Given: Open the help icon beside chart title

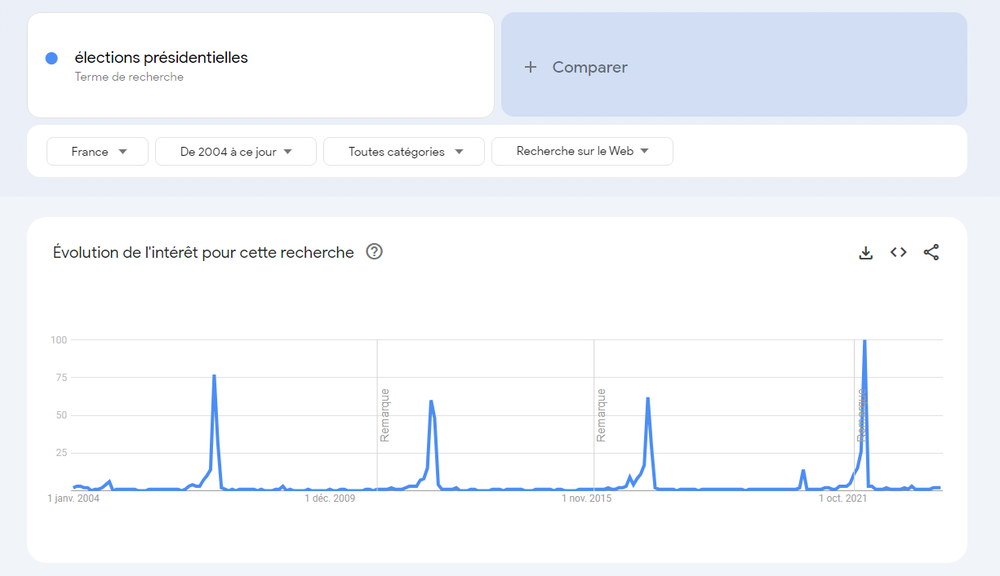Looking at the screenshot, I should pyautogui.click(x=374, y=252).
